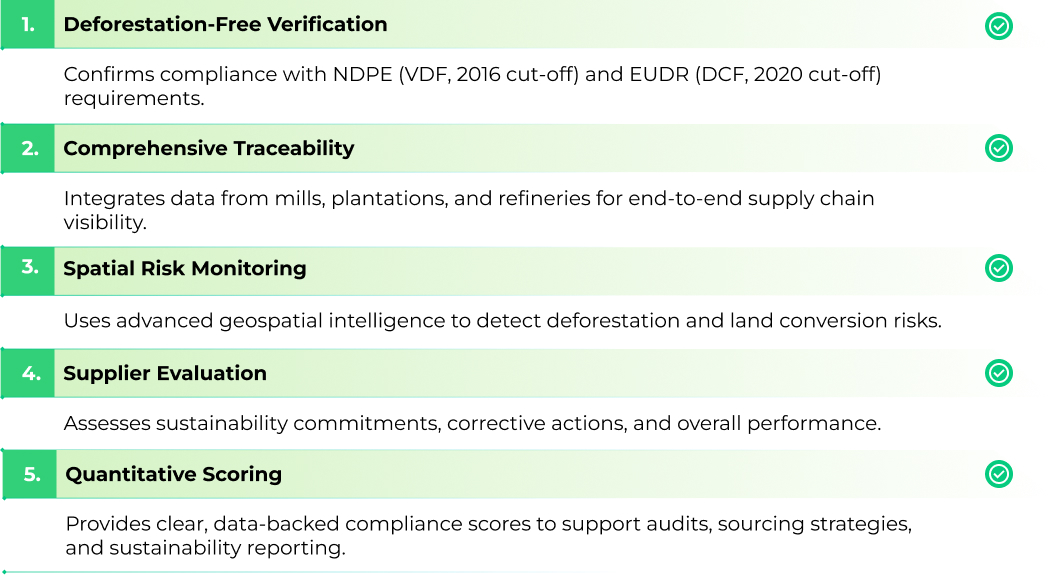This screenshot has width=1057, height=575.
Task: Click the green number 3 badge
Action: pyautogui.click(x=29, y=268)
